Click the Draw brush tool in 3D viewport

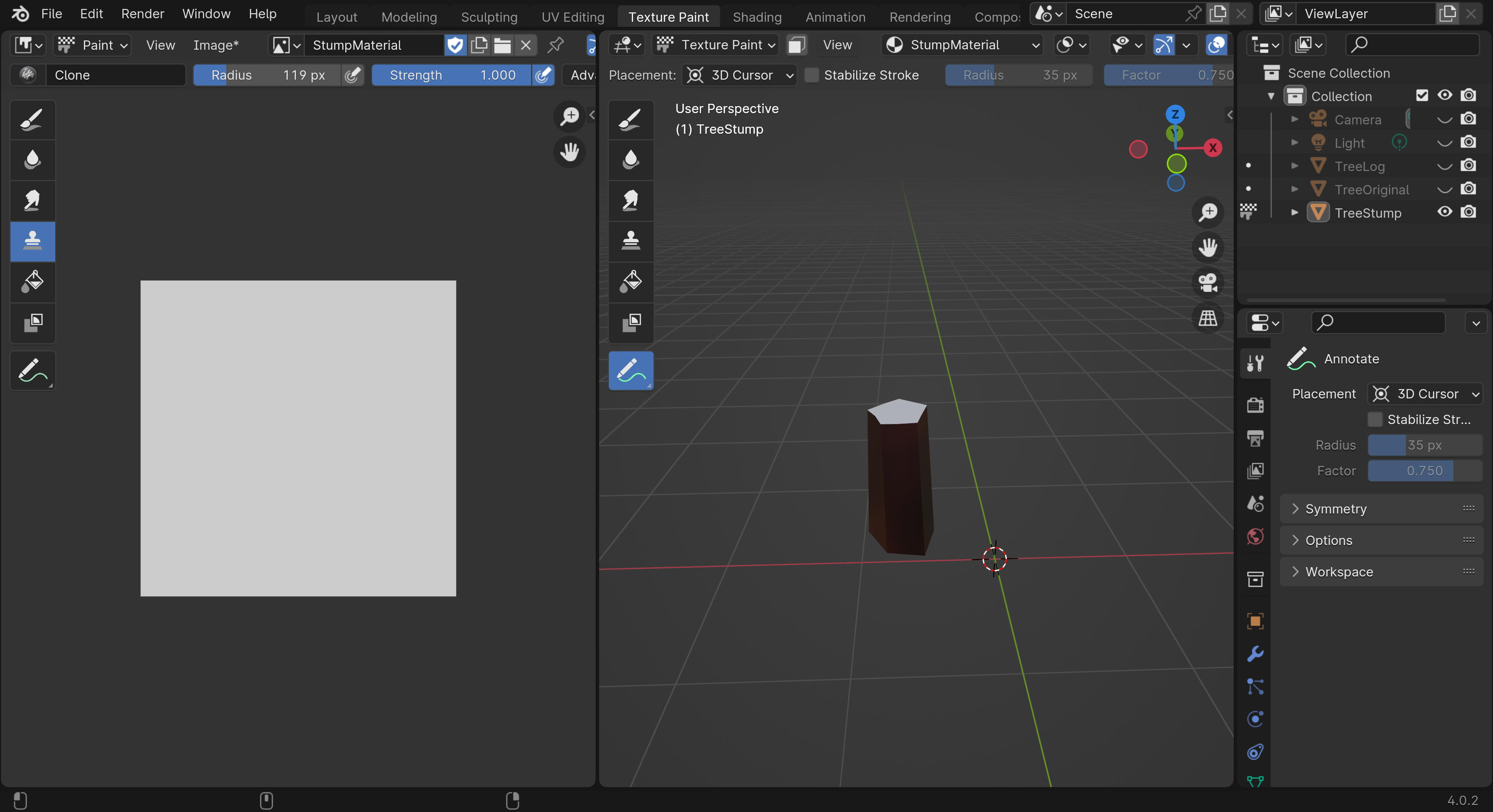pos(631,119)
